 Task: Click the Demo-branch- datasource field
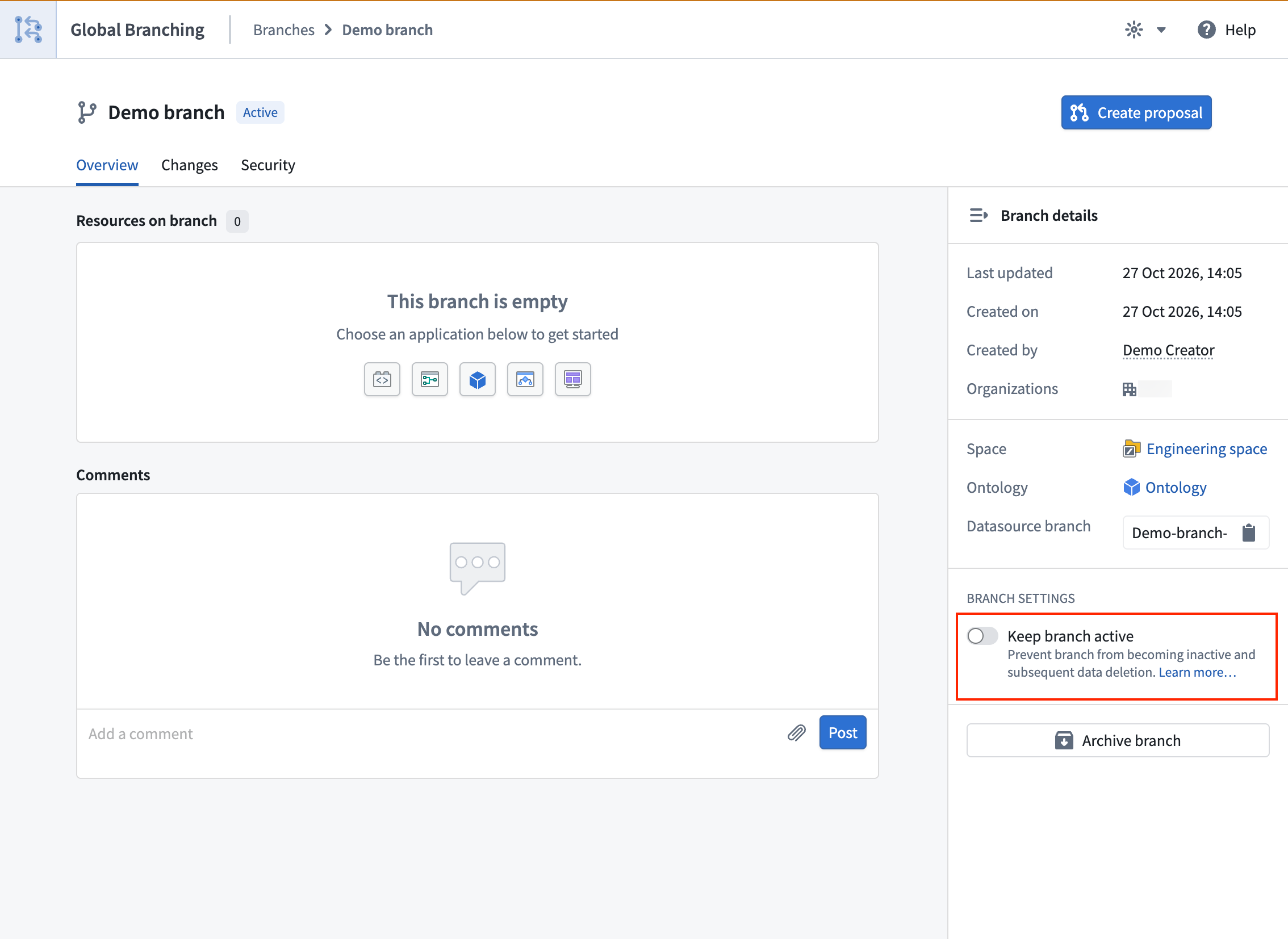1195,533
